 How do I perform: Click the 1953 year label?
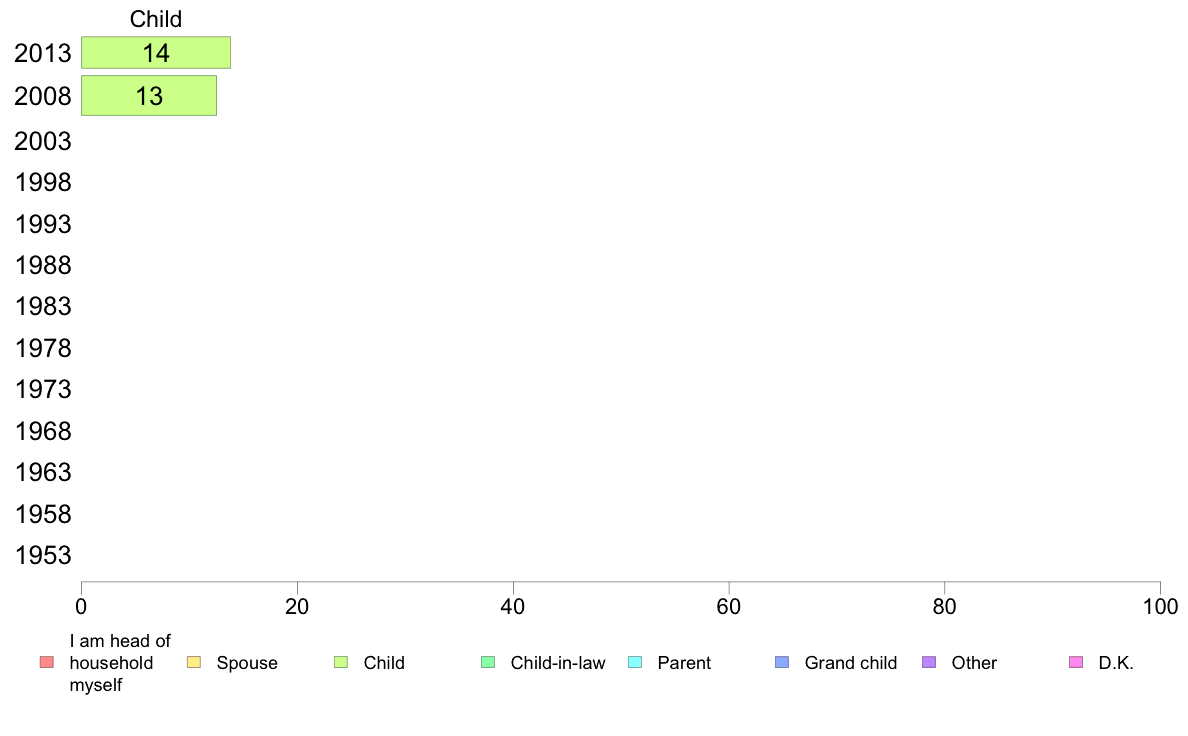[x=43, y=556]
